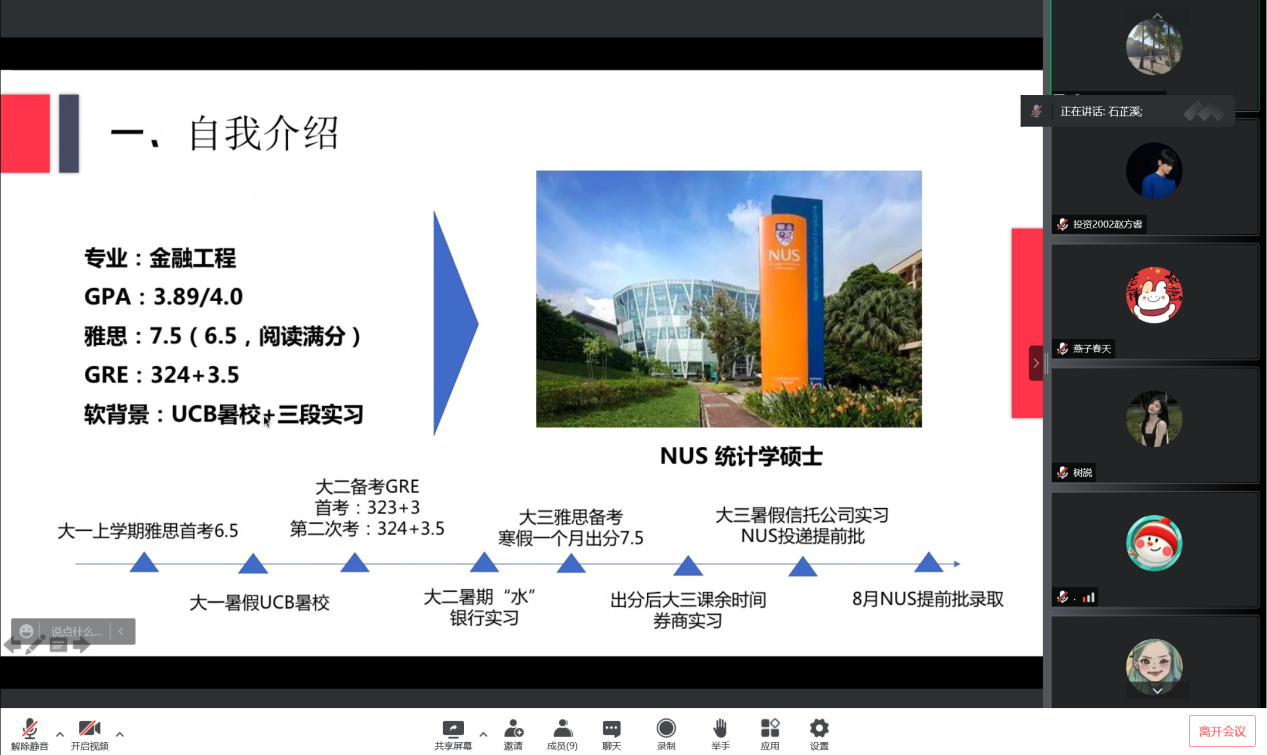The image size is (1267, 755).
Task: Show more participants with the down chevron
Action: [x=1157, y=690]
